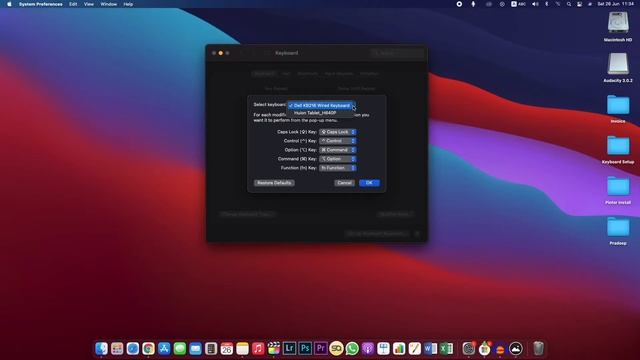
Task: Open Messages from the Dock
Action: 180,349
